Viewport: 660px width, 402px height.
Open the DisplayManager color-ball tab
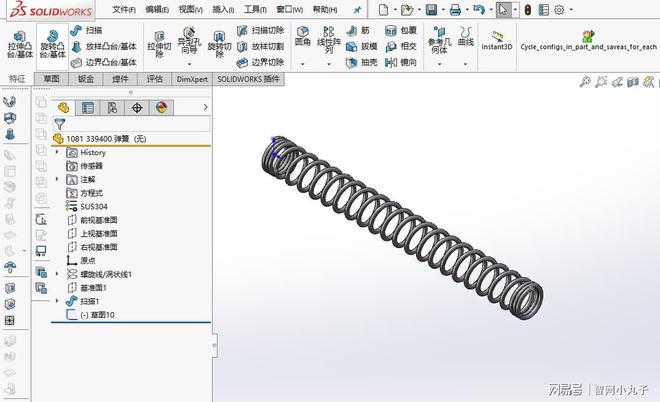tap(161, 108)
